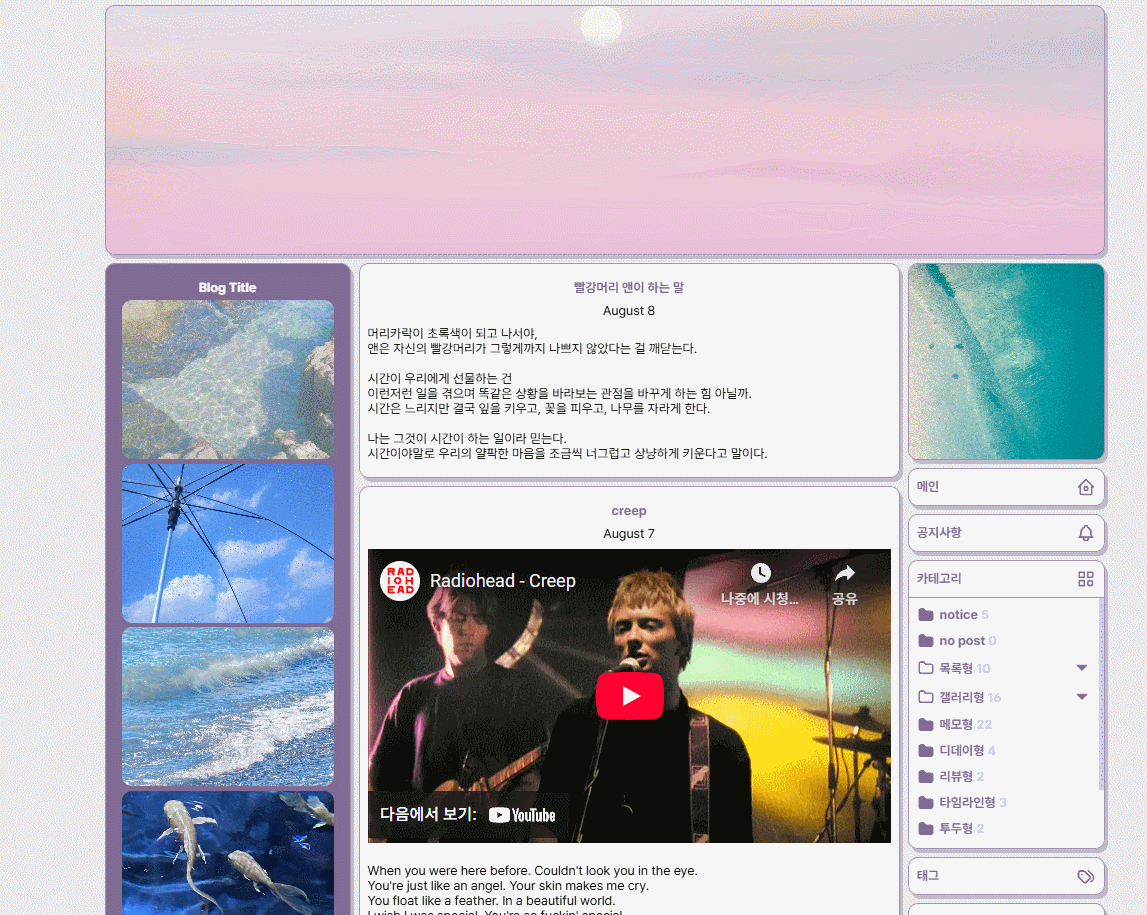Open the 메인 menu item
Image resolution: width=1147 pixels, height=915 pixels.
click(1006, 487)
